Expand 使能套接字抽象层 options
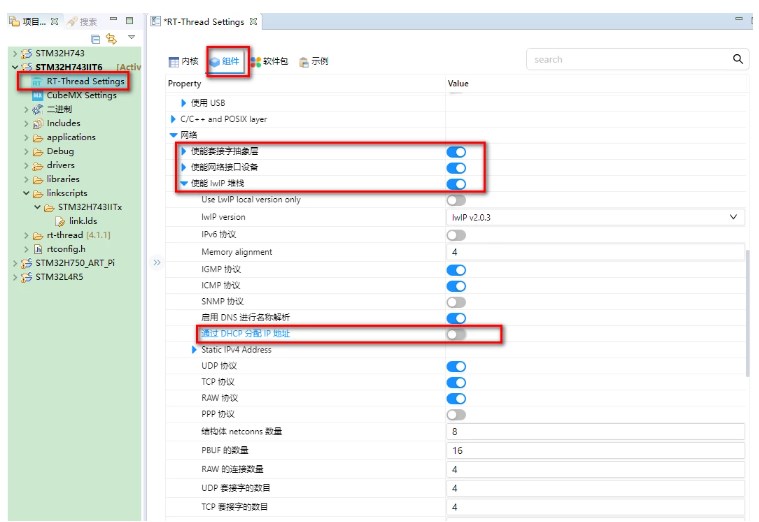Viewport: 759px width, 522px height. pos(183,151)
